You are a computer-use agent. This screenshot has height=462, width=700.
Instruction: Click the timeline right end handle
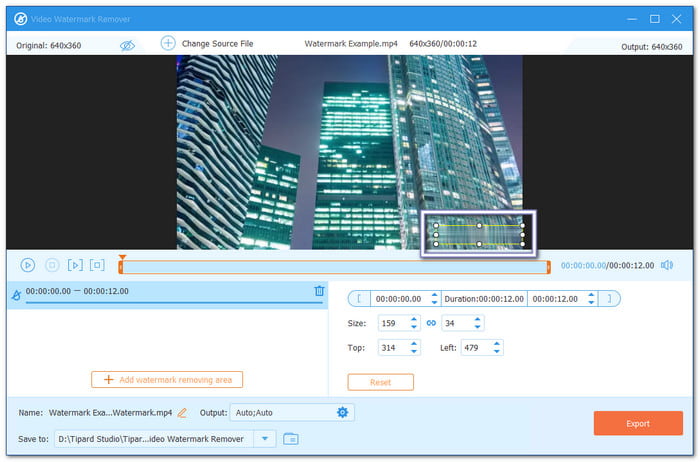click(549, 267)
